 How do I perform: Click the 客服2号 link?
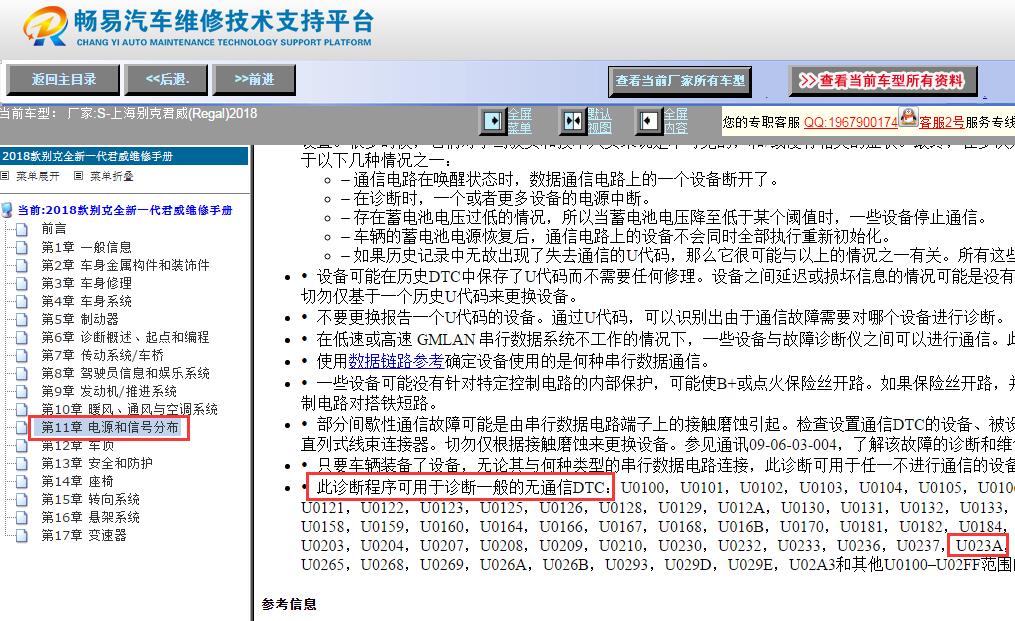click(x=941, y=122)
